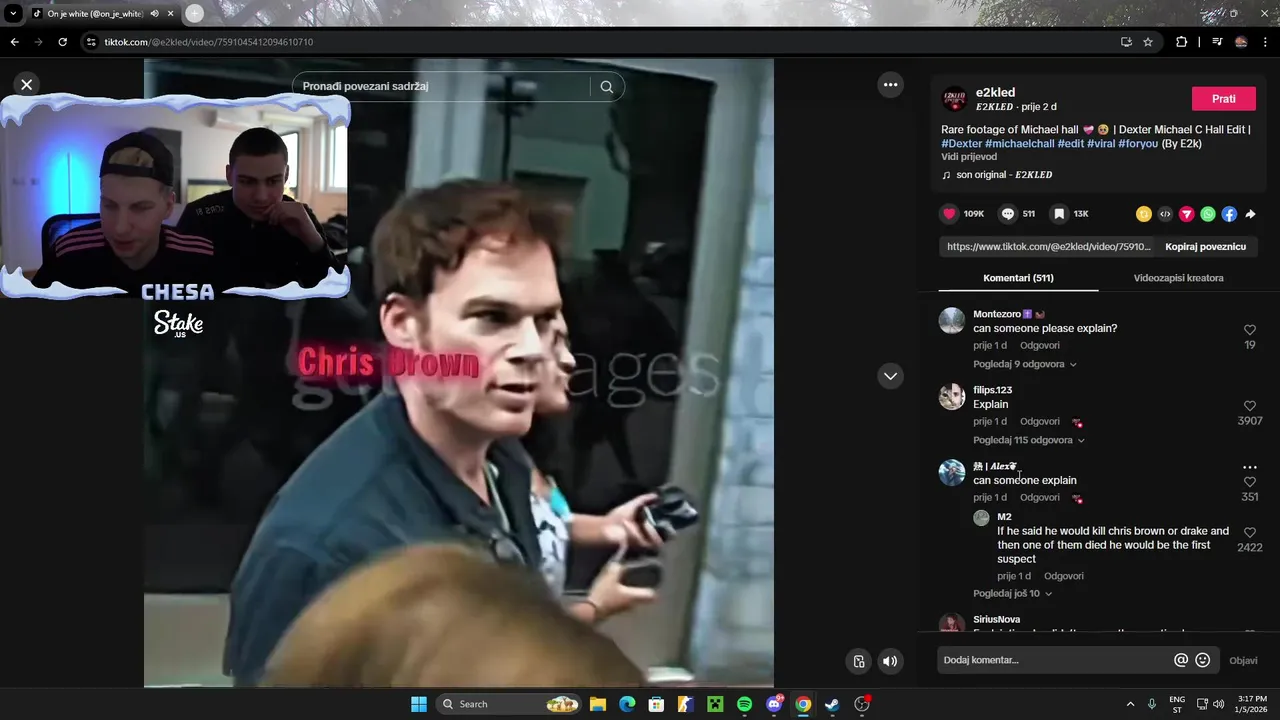Click the taskbar Search box
This screenshot has height=720, width=1280.
pos(510,704)
